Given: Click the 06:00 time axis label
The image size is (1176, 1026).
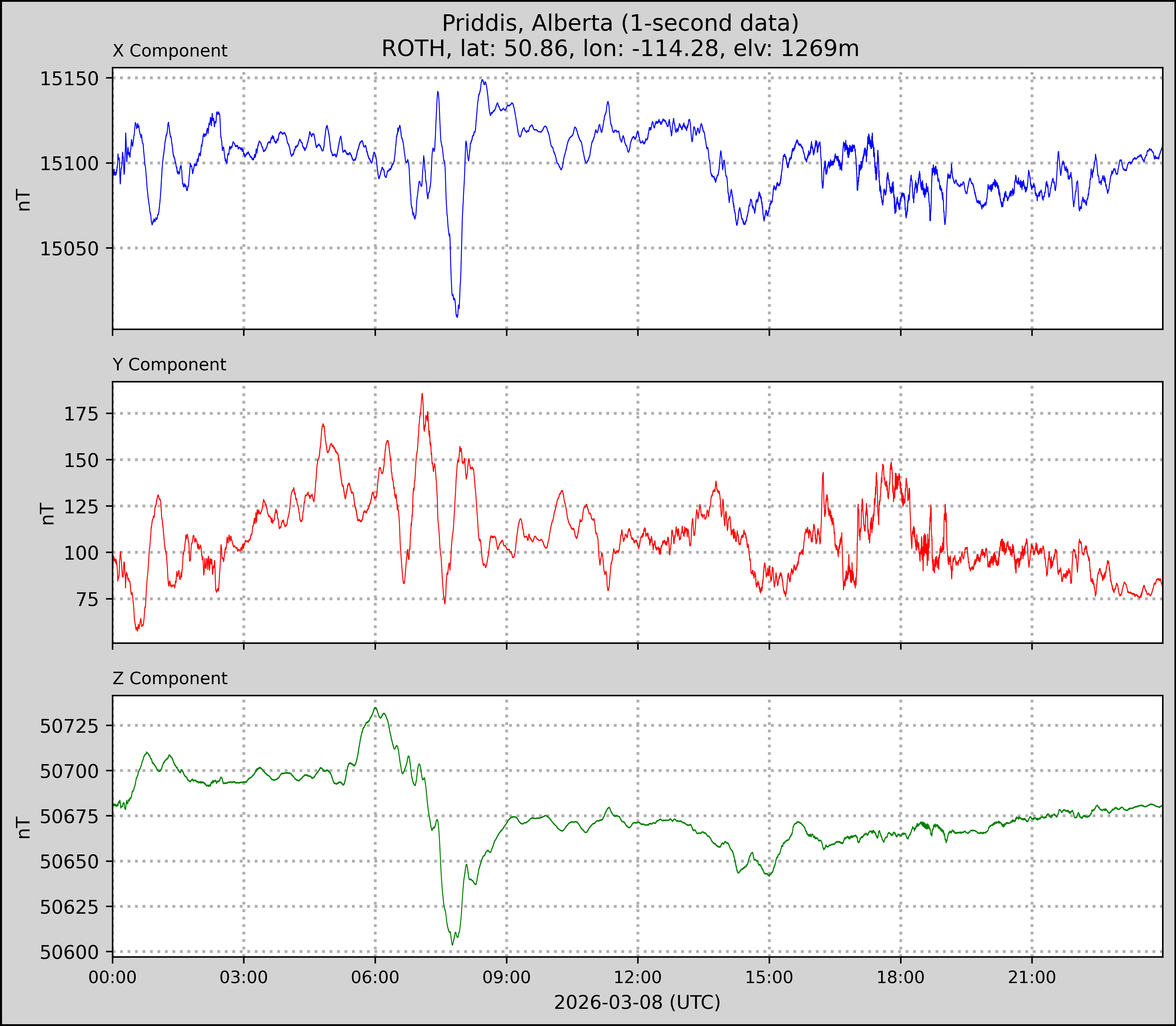Looking at the screenshot, I should [375, 977].
